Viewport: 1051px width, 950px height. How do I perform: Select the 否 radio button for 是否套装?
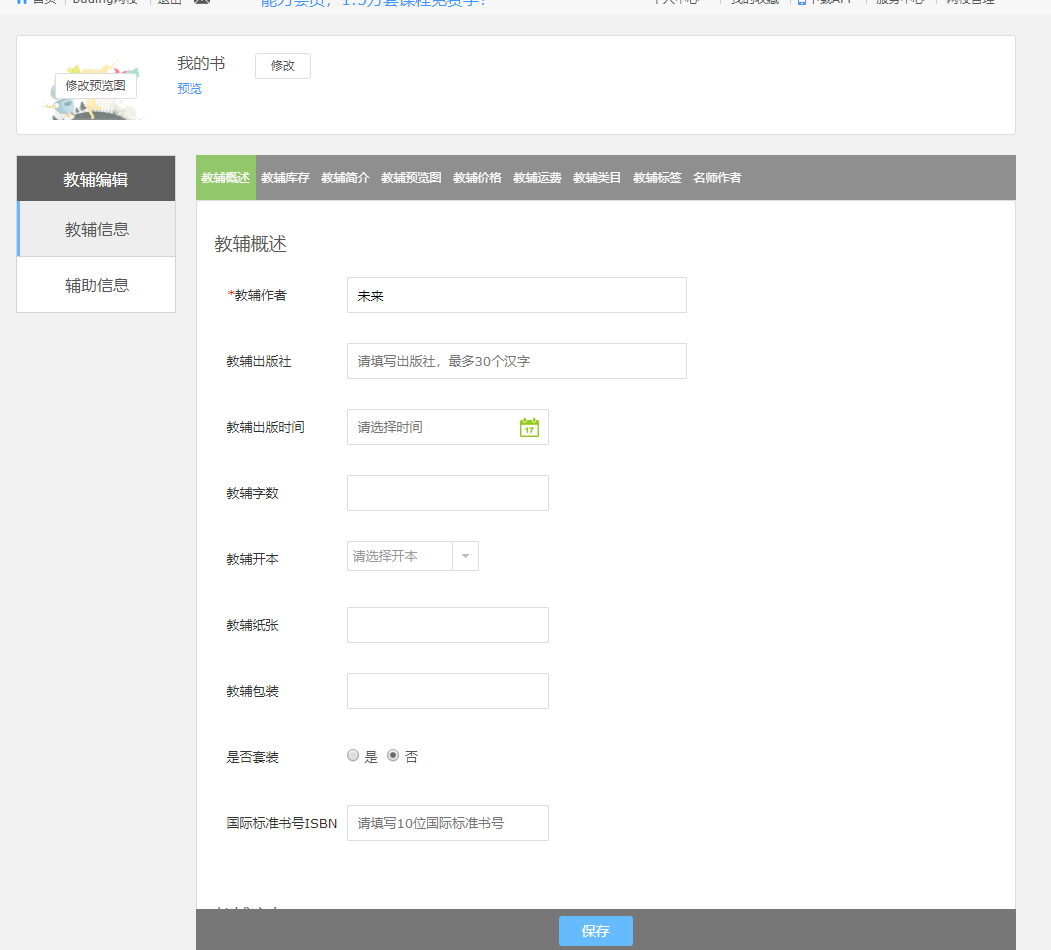coord(393,756)
